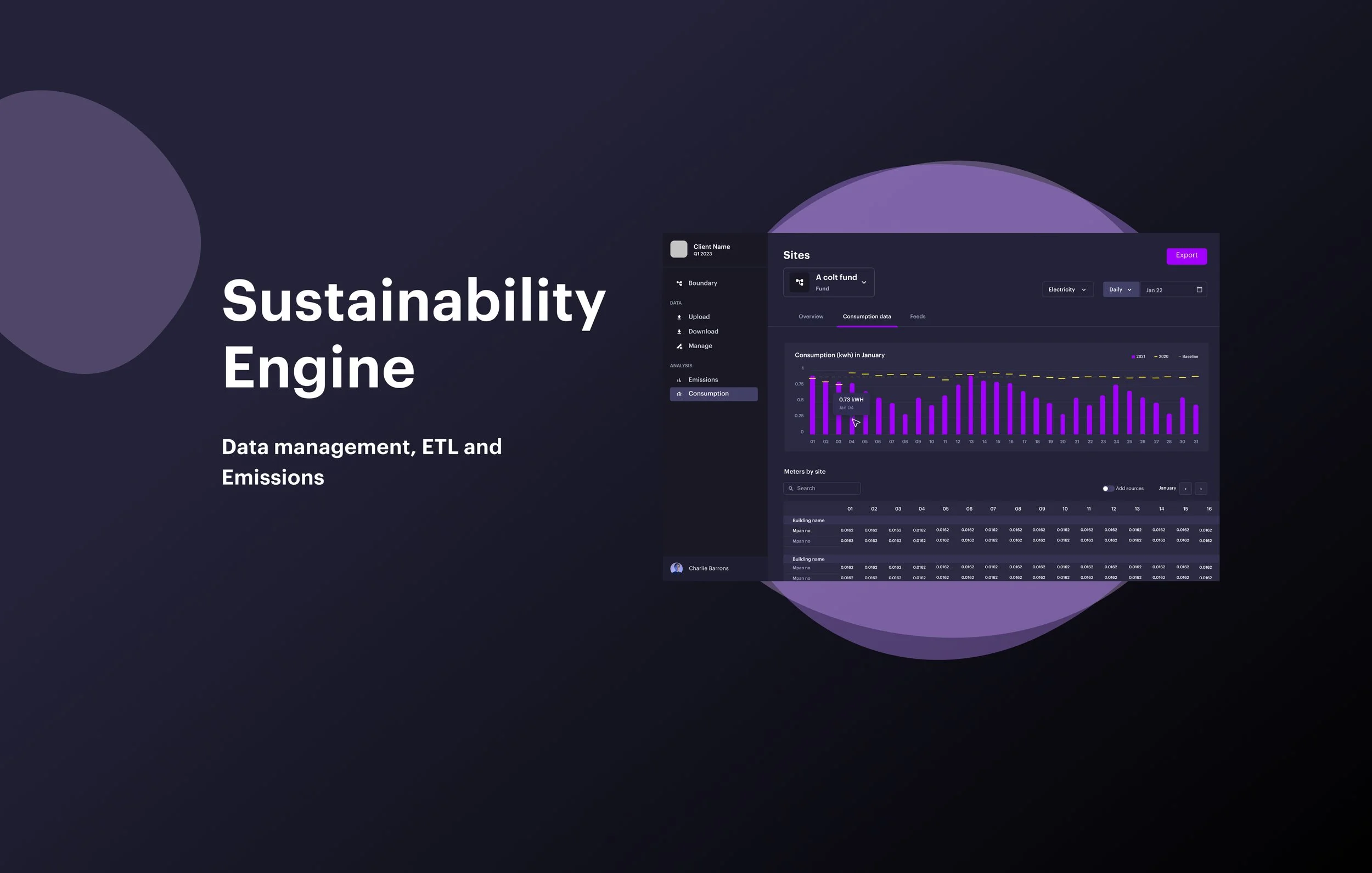Switch to the Overview tab
This screenshot has height=873, width=1372.
810,316
